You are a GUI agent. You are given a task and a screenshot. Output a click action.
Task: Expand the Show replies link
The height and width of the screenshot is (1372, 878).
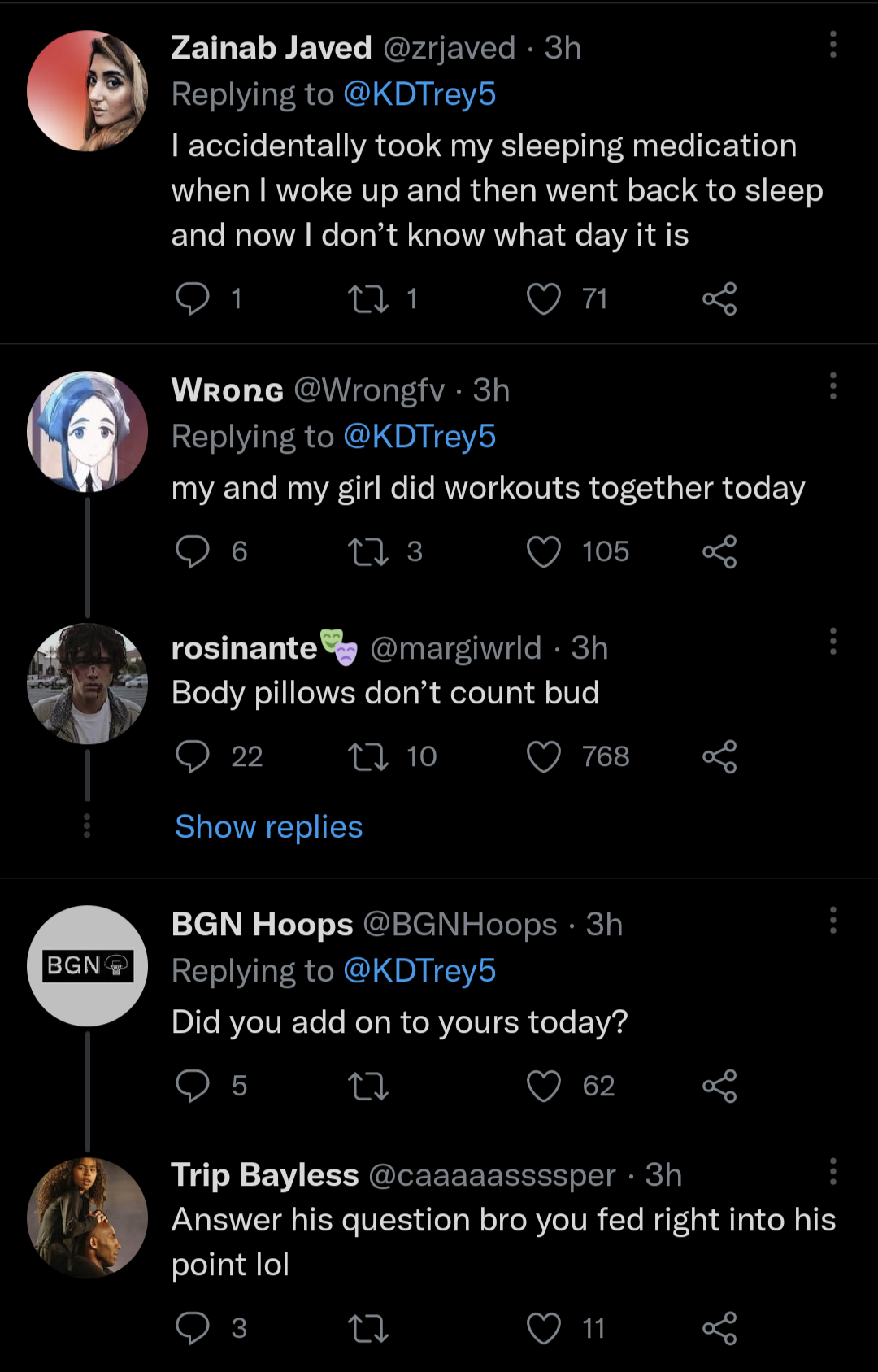(x=269, y=827)
